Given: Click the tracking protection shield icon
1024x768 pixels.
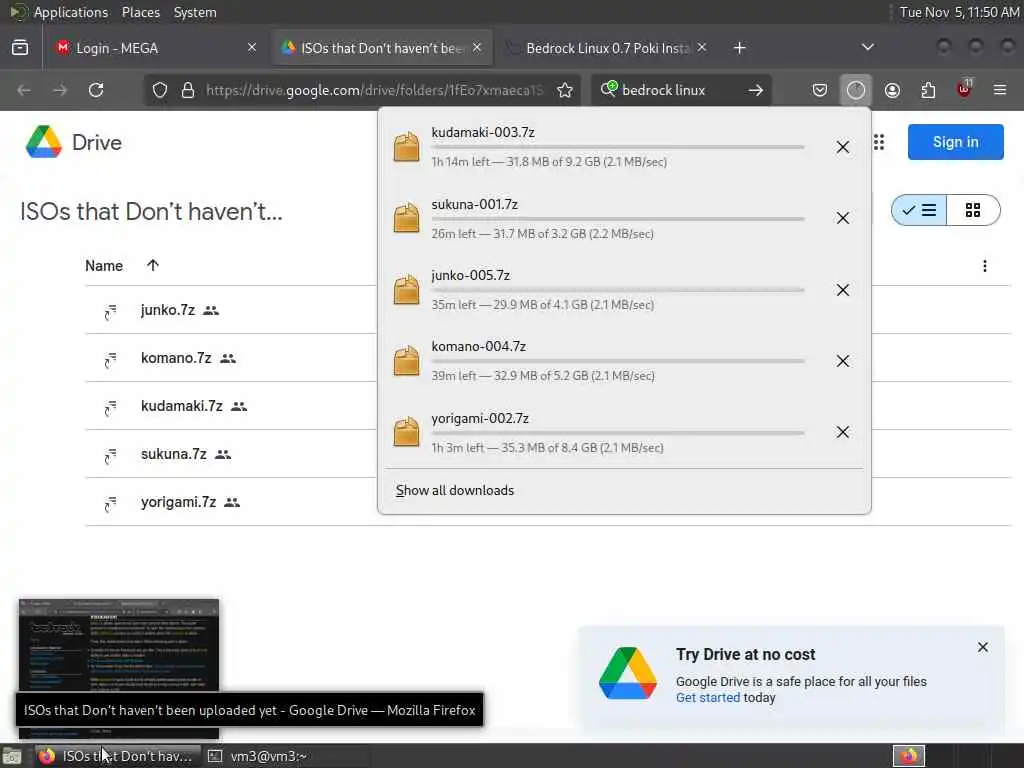Looking at the screenshot, I should pyautogui.click(x=160, y=90).
